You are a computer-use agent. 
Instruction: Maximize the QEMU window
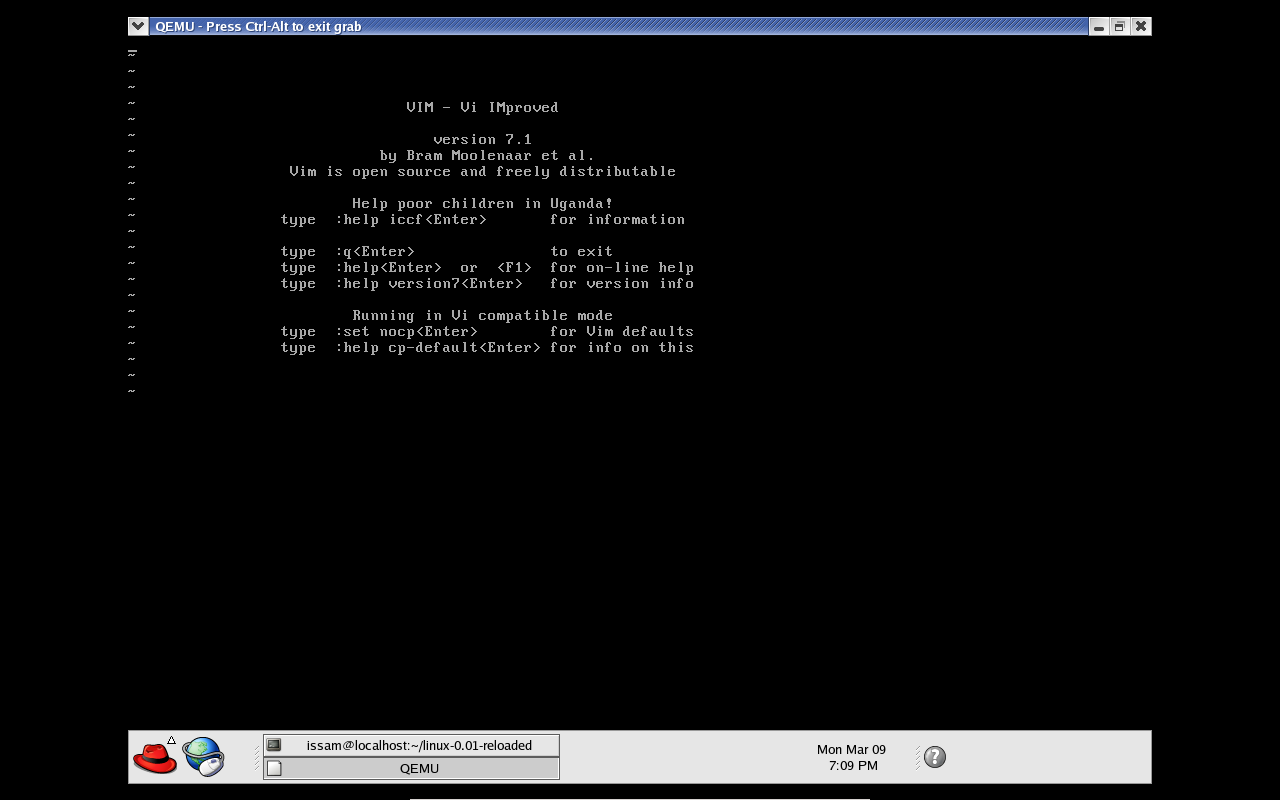(1120, 27)
